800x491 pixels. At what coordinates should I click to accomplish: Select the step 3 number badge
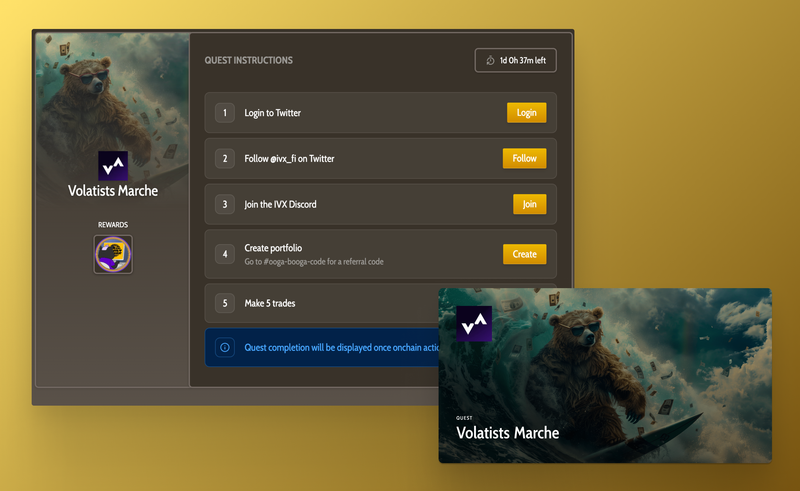coord(225,204)
